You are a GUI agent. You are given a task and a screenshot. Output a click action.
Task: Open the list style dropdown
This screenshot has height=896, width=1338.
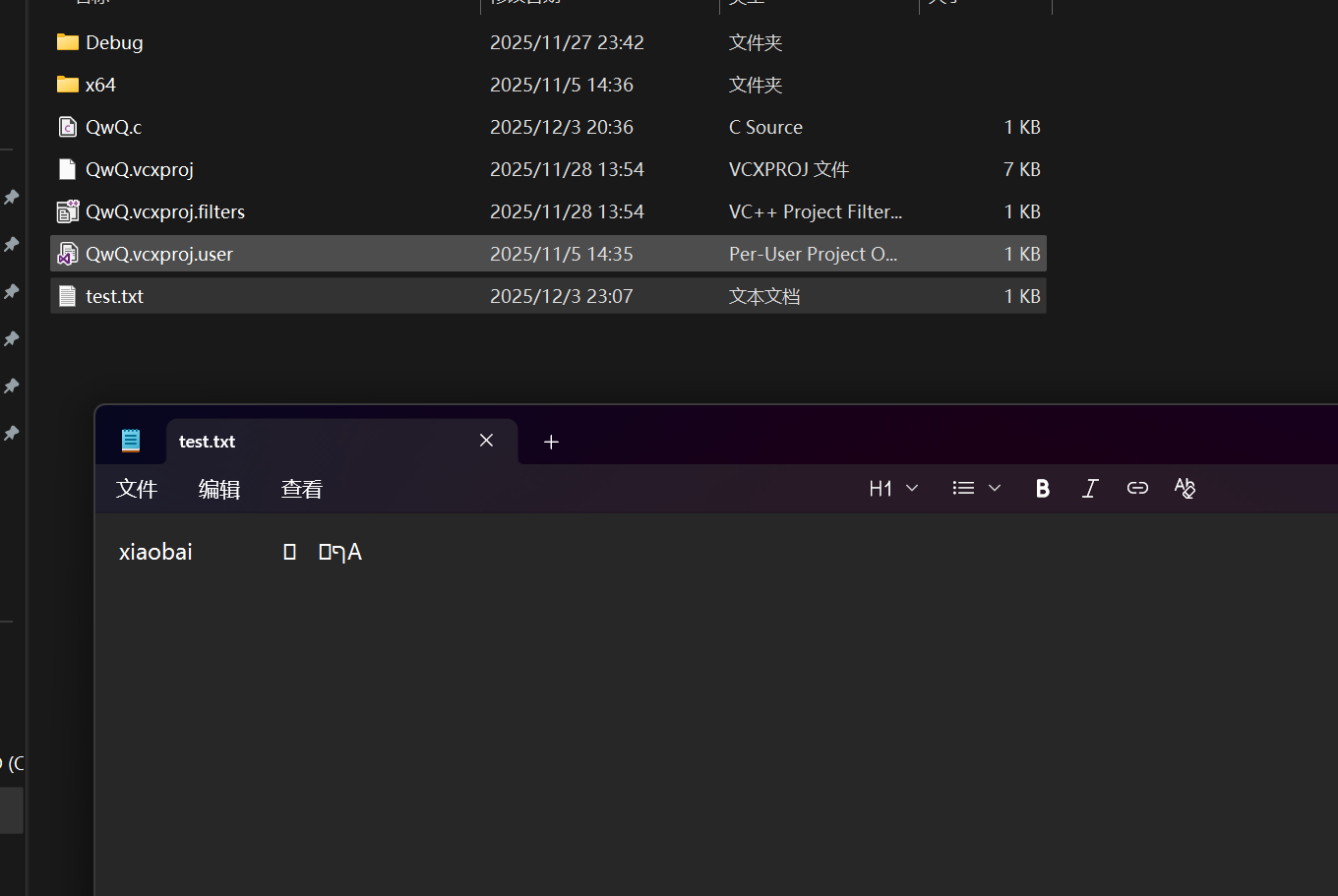click(977, 488)
